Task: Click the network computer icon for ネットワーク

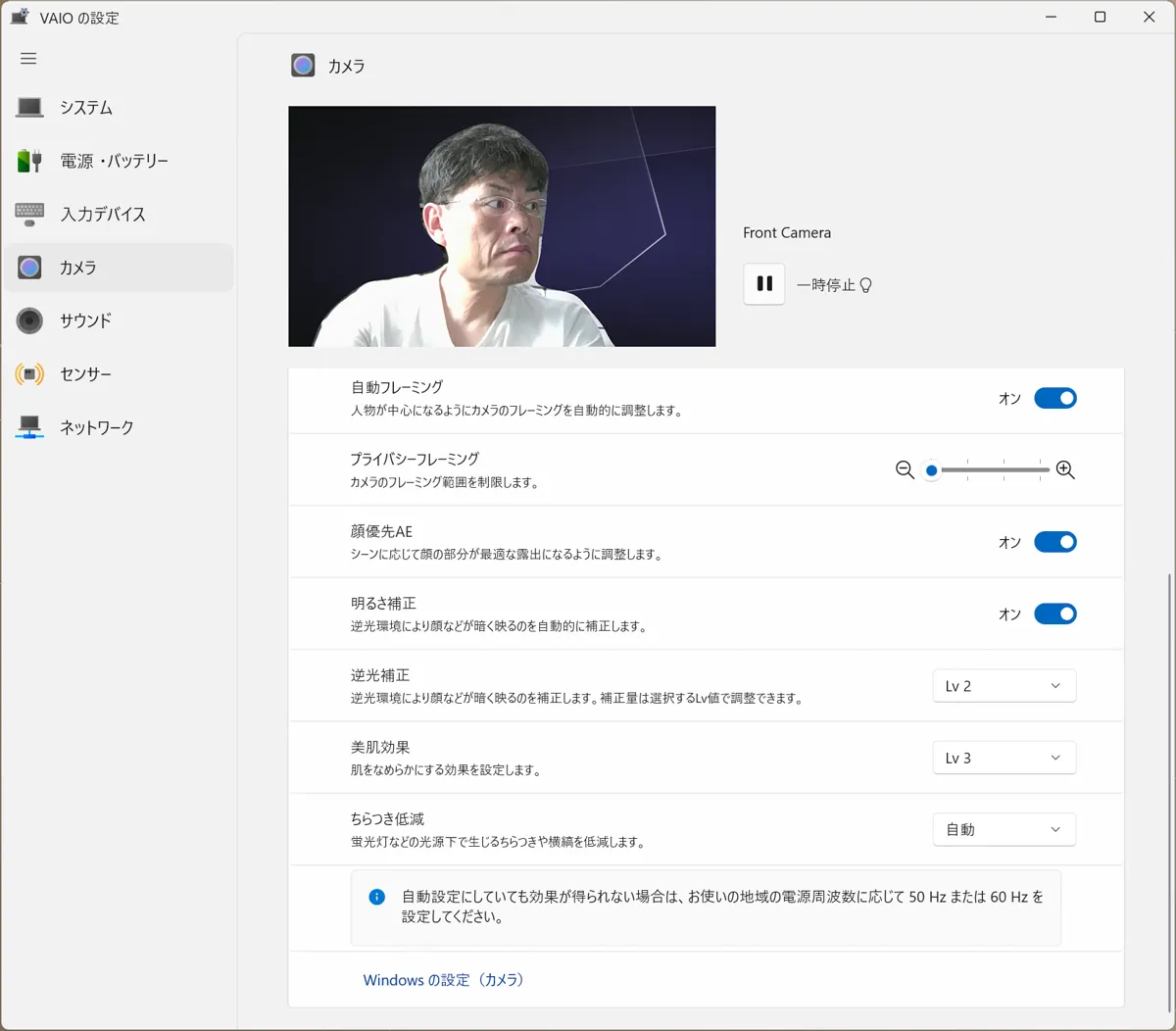Action: 29,427
